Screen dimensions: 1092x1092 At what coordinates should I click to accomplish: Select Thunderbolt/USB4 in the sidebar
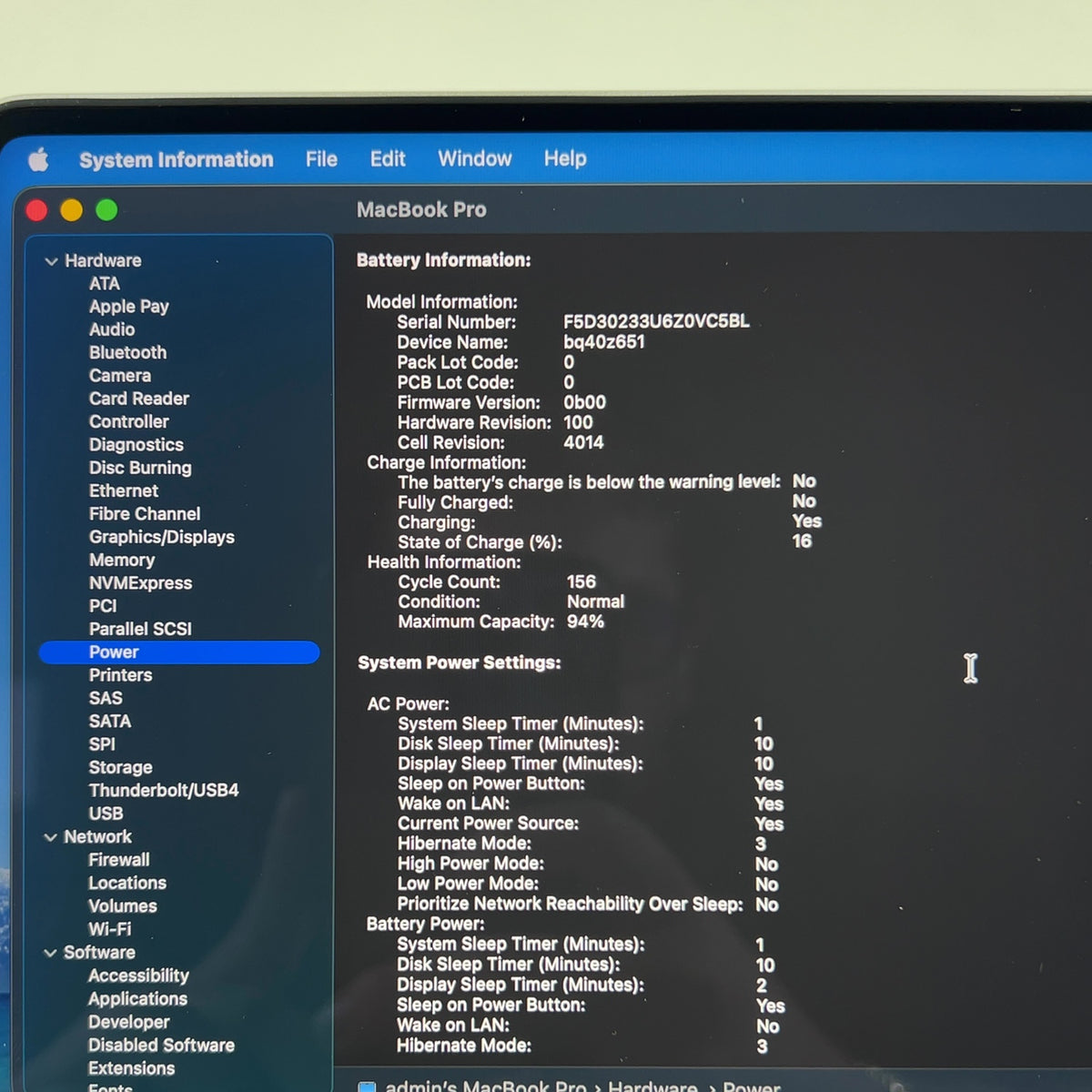[x=164, y=791]
